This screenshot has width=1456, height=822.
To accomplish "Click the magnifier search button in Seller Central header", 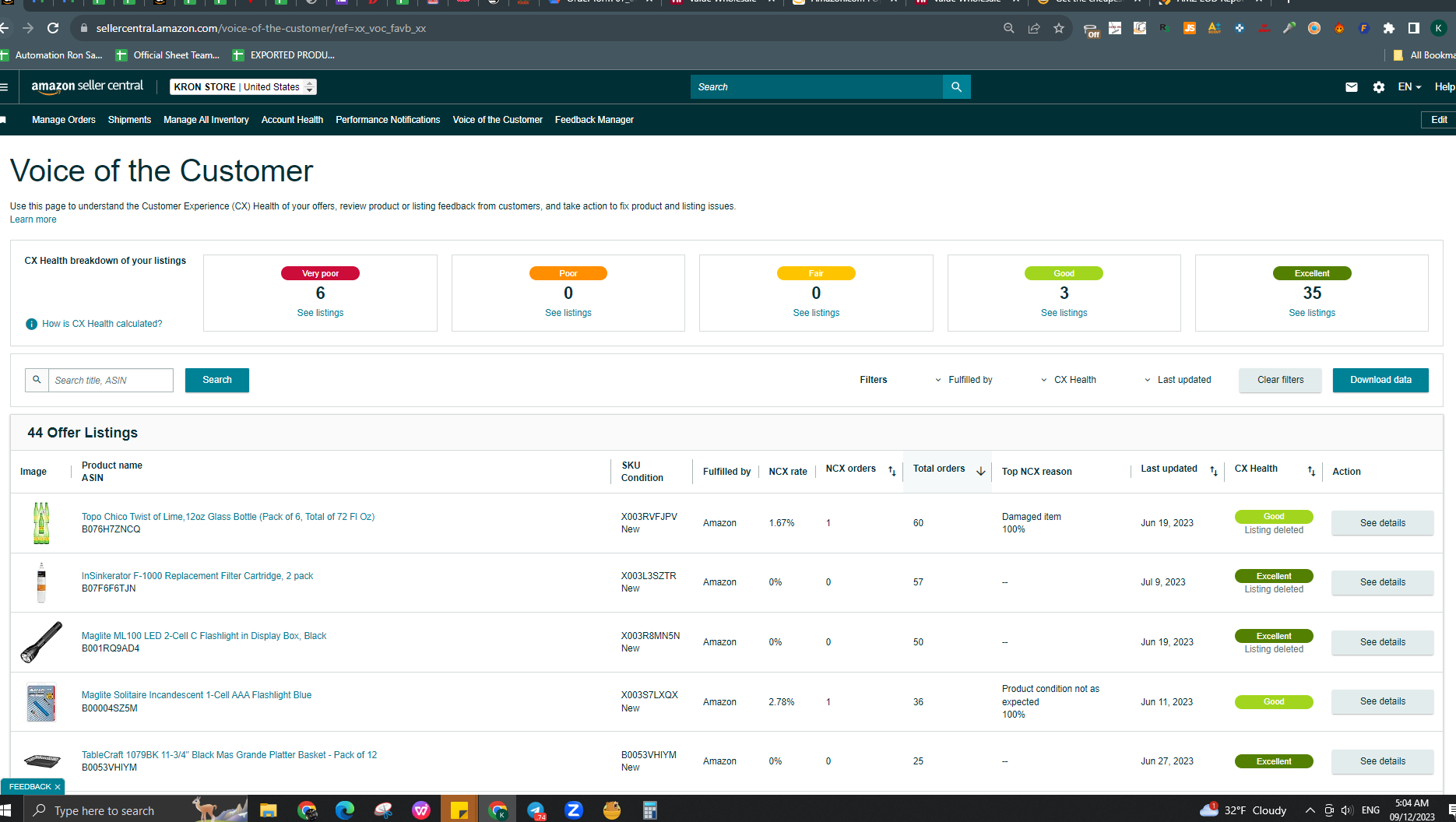I will pos(956,87).
